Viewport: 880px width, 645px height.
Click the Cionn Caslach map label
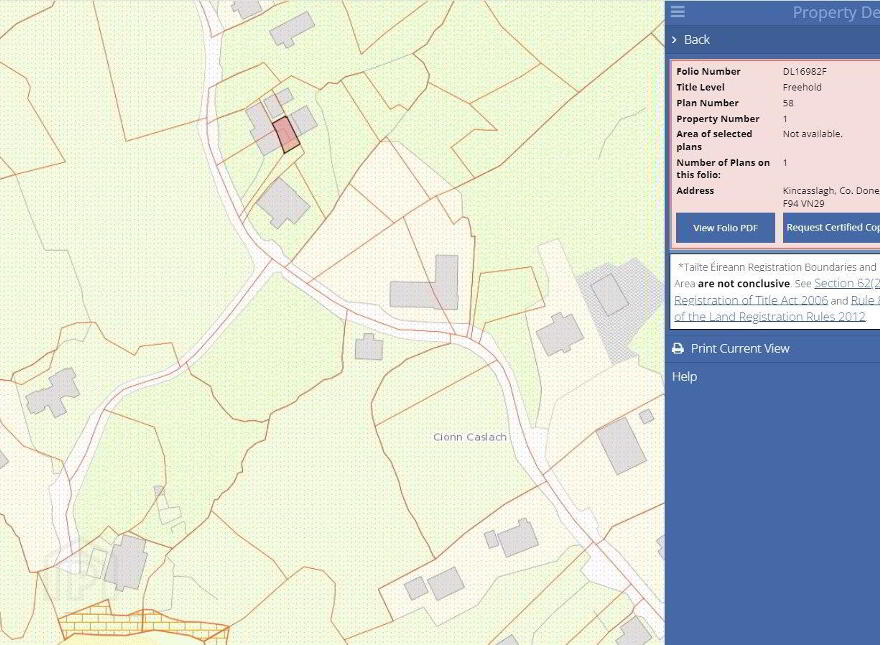470,437
